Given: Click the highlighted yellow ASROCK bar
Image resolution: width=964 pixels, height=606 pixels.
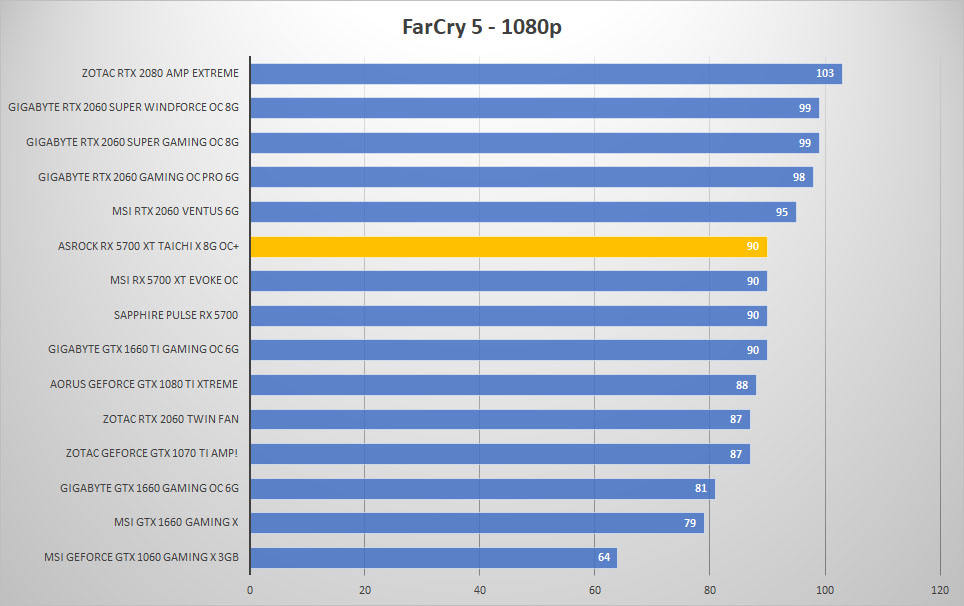Looking at the screenshot, I should [x=508, y=246].
